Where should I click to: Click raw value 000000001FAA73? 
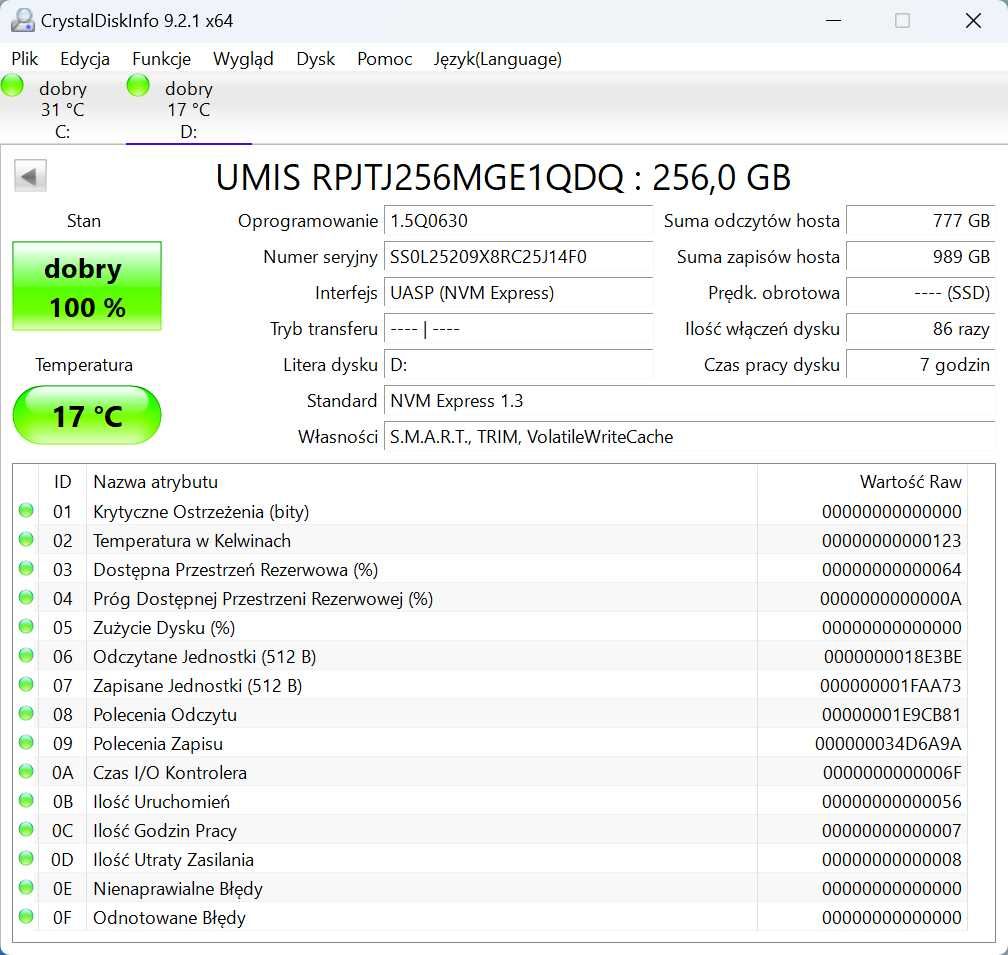click(x=890, y=686)
